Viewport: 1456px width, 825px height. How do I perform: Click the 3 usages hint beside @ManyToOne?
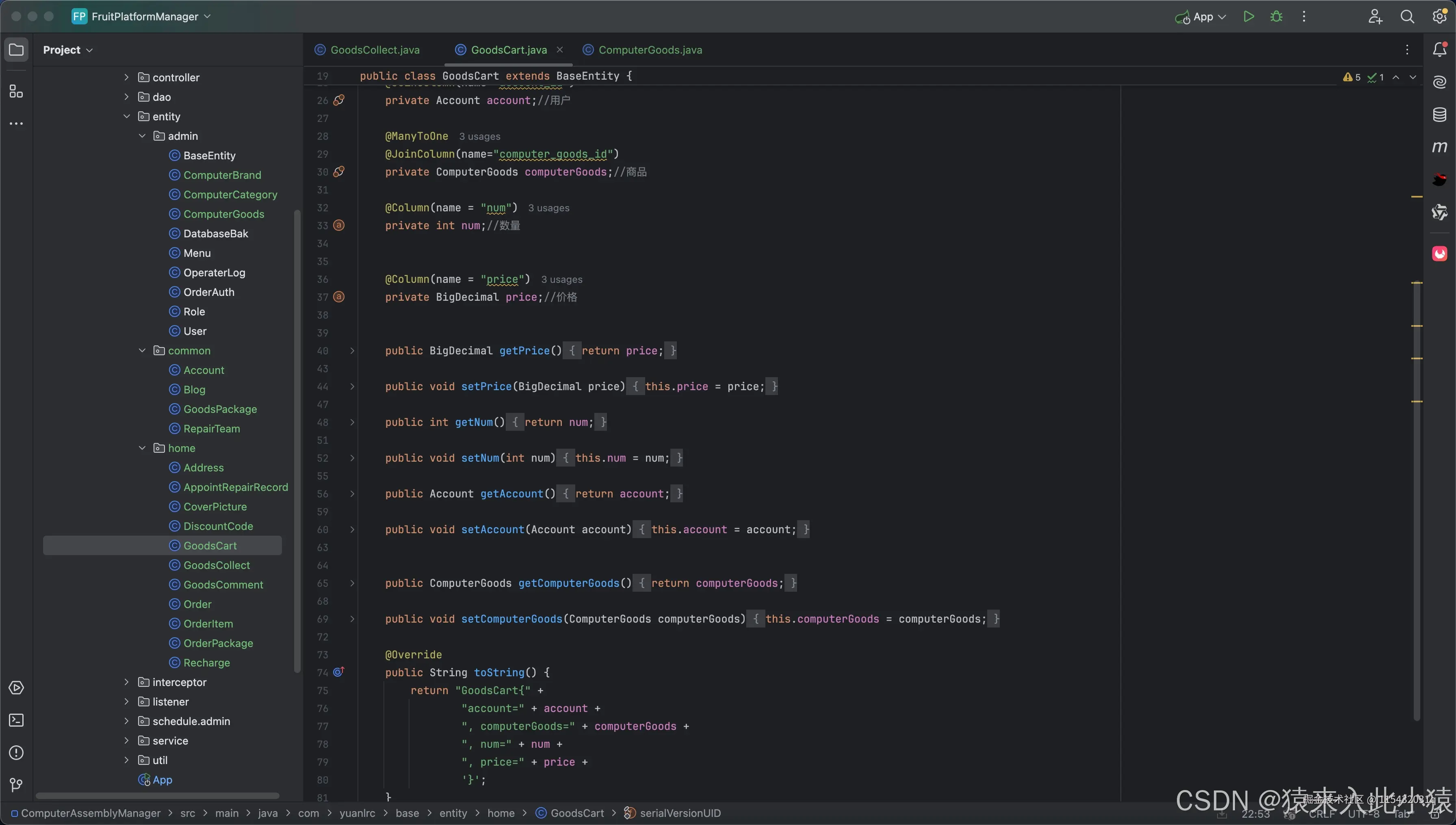pyautogui.click(x=479, y=137)
